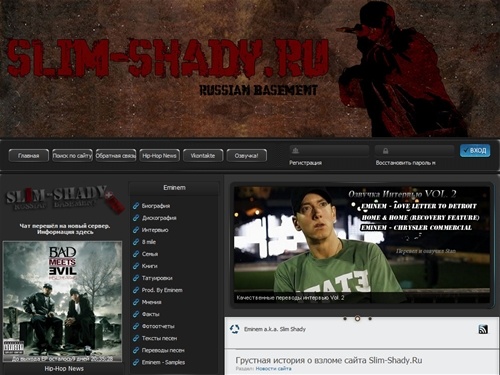
Task: Click the link icon next to 8 mile
Action: point(136,242)
